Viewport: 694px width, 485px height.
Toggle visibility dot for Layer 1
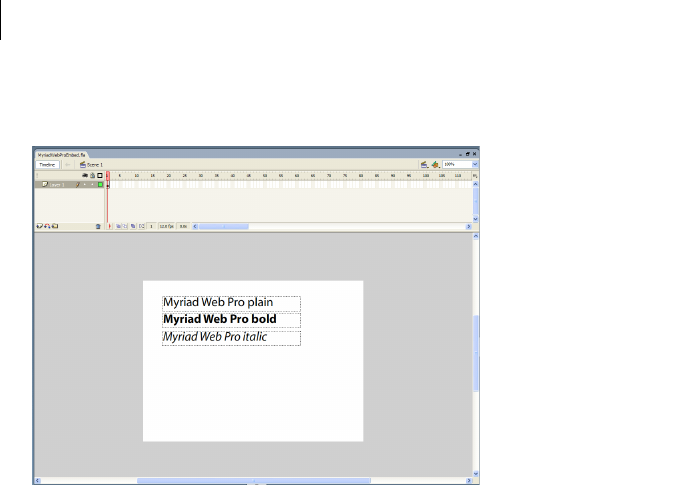click(x=85, y=185)
